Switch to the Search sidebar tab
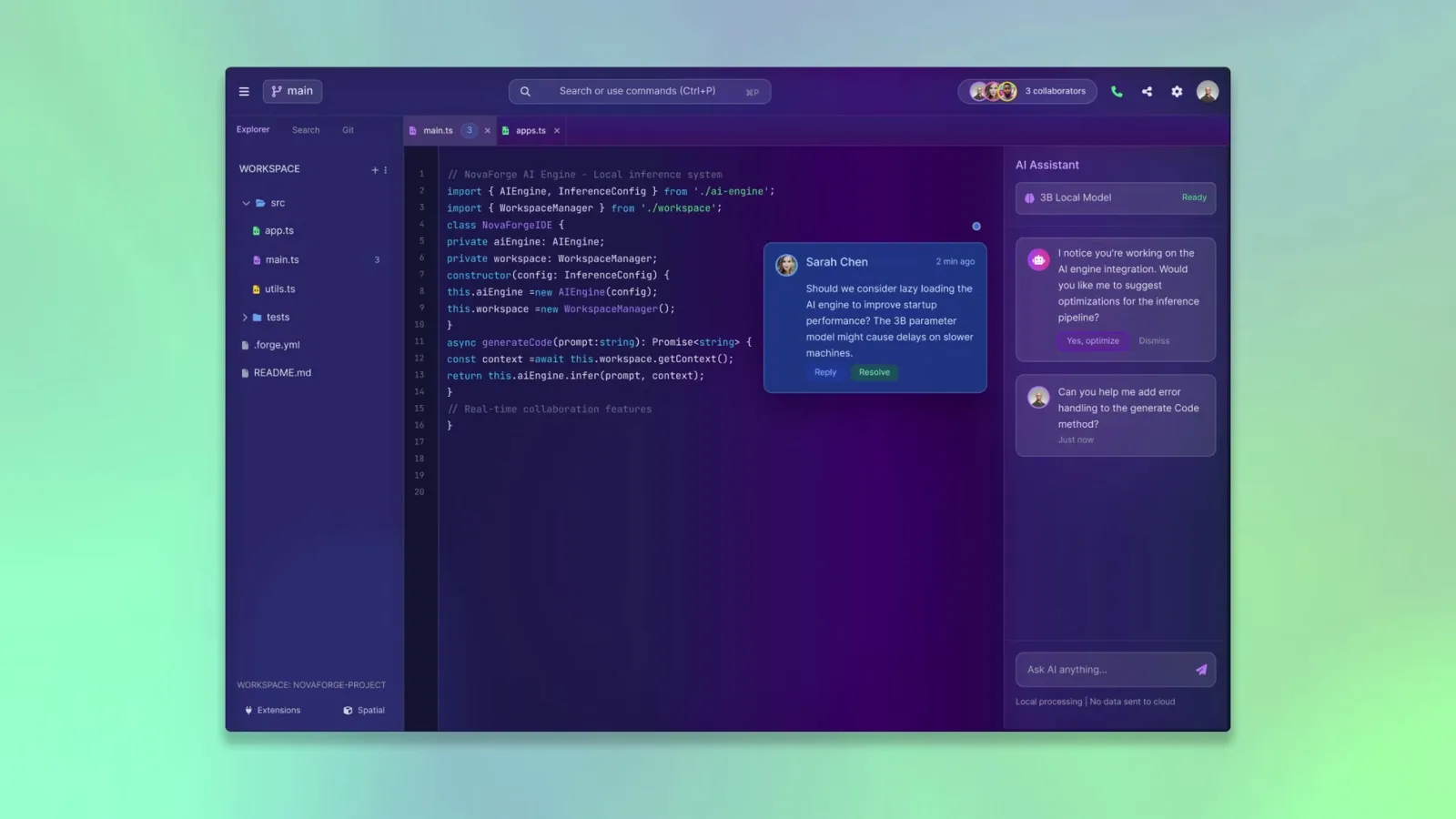 point(306,130)
